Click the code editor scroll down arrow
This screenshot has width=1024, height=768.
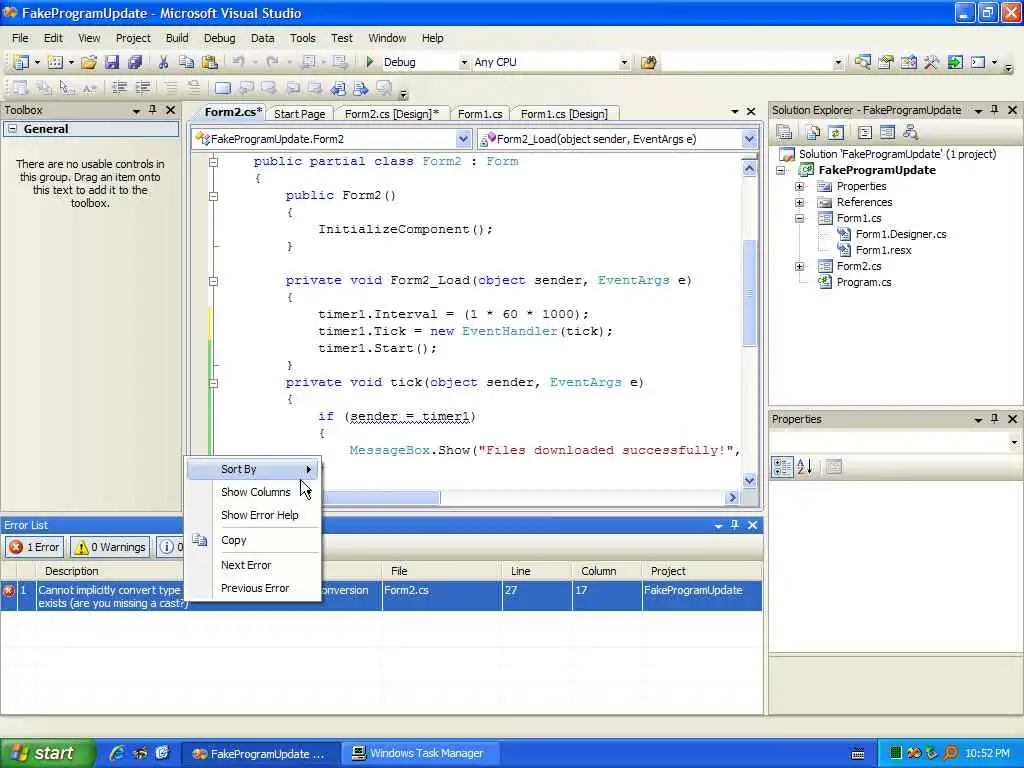point(749,480)
